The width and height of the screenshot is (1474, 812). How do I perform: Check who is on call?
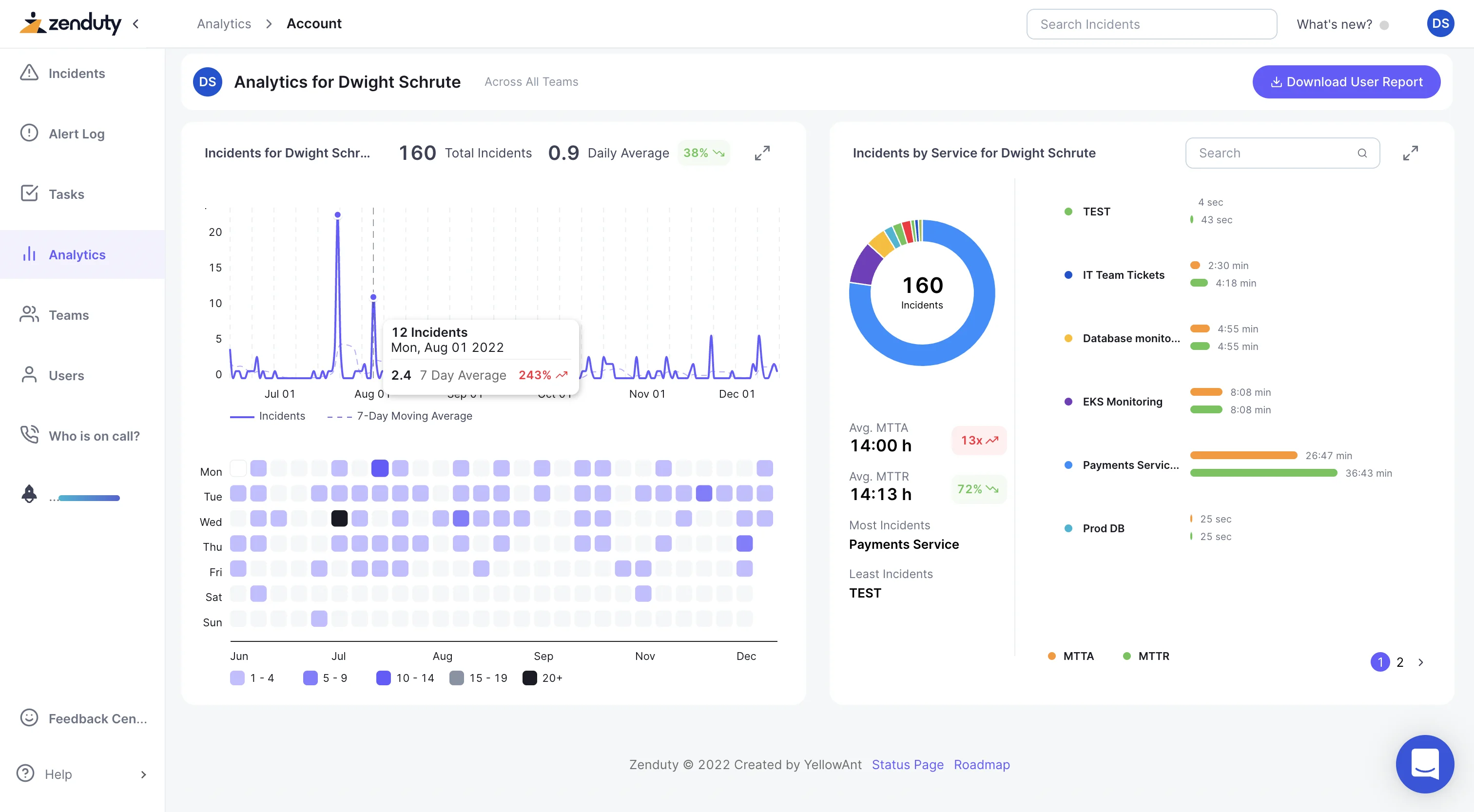pos(94,435)
